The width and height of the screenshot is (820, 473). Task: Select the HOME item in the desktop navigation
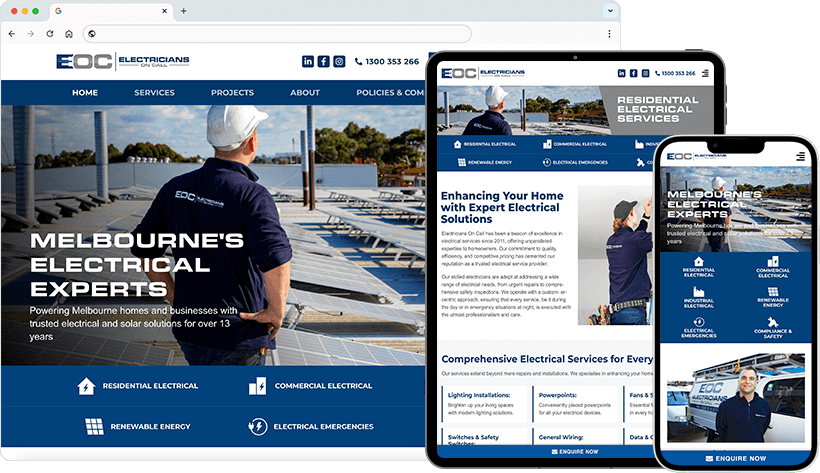[x=85, y=93]
